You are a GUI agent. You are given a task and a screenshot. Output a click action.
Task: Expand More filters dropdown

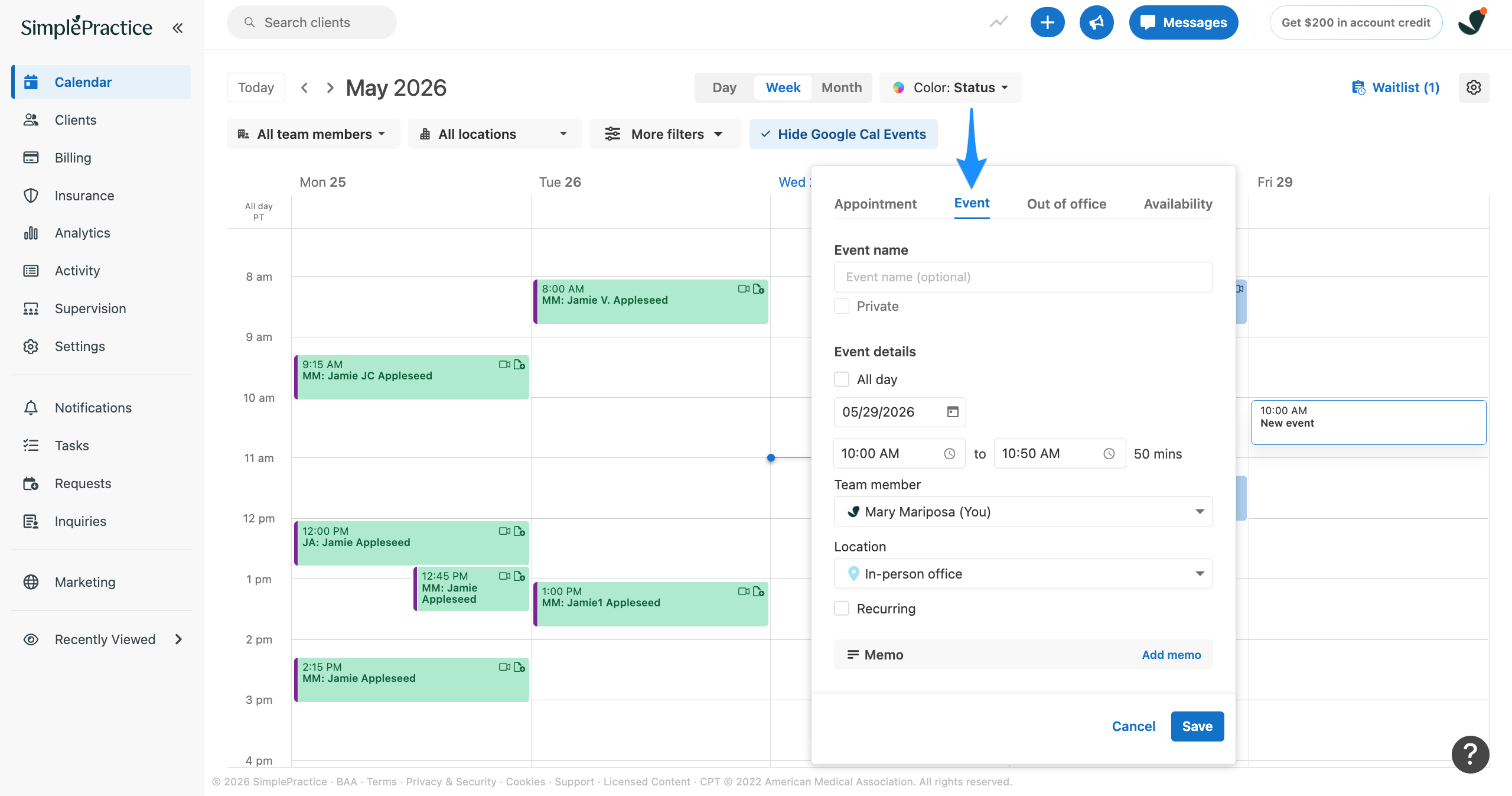pos(665,134)
